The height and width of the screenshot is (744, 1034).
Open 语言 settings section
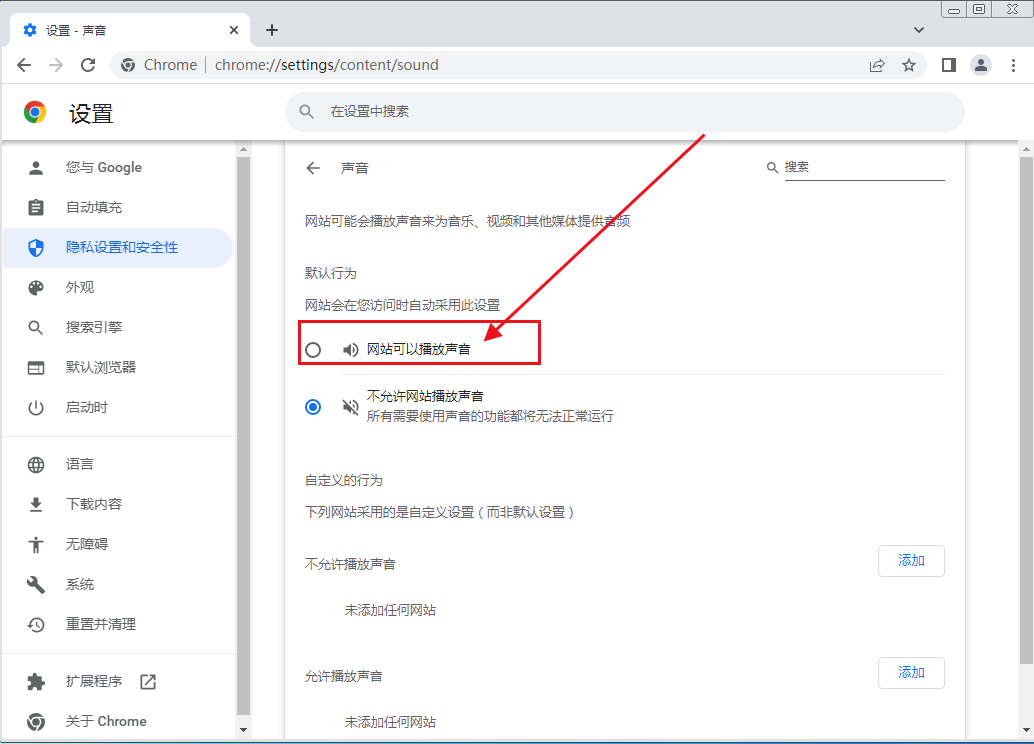click(119, 464)
